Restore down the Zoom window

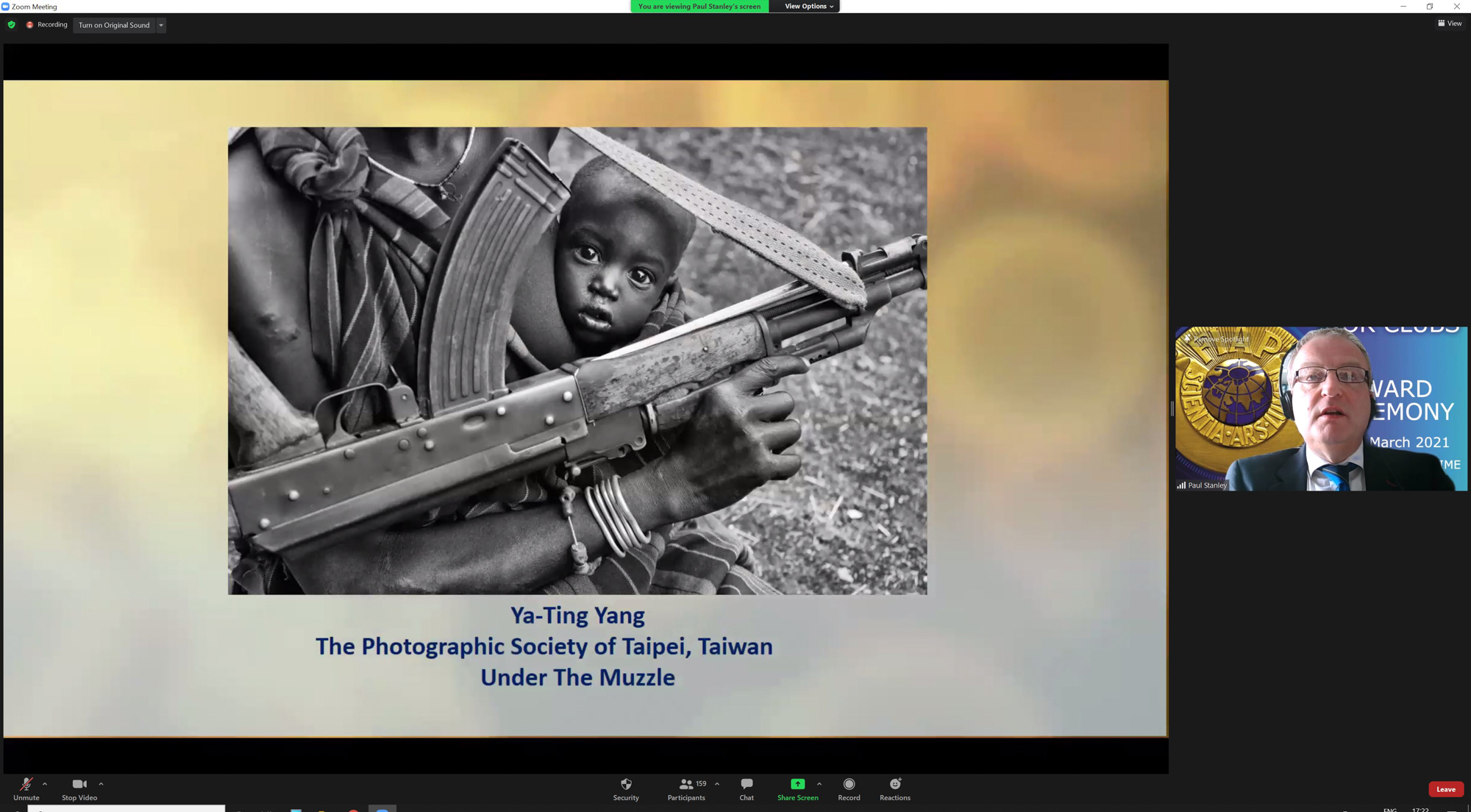point(1429,7)
